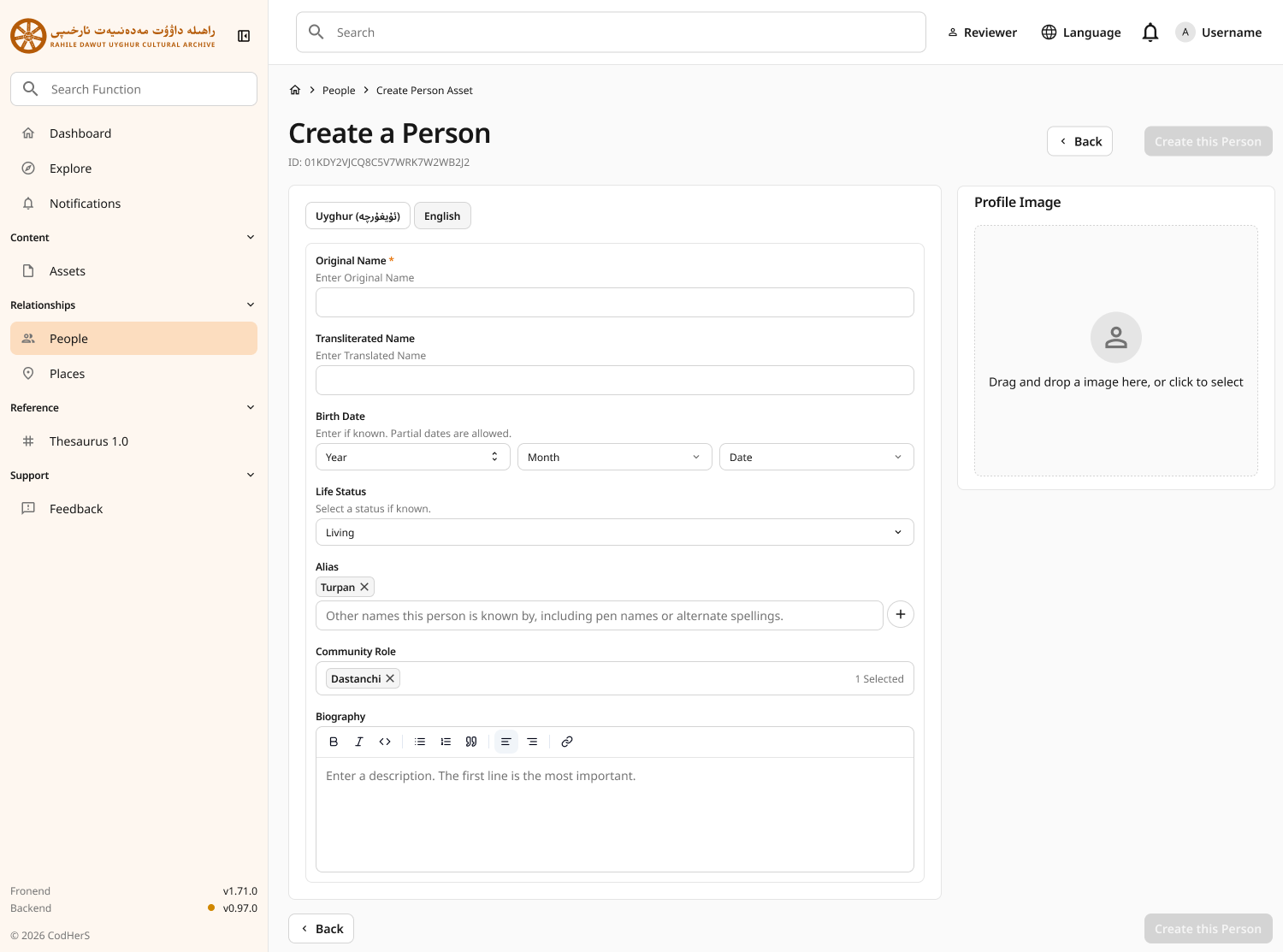Open the Feedback page from the sidebar
1283x952 pixels.
point(76,508)
